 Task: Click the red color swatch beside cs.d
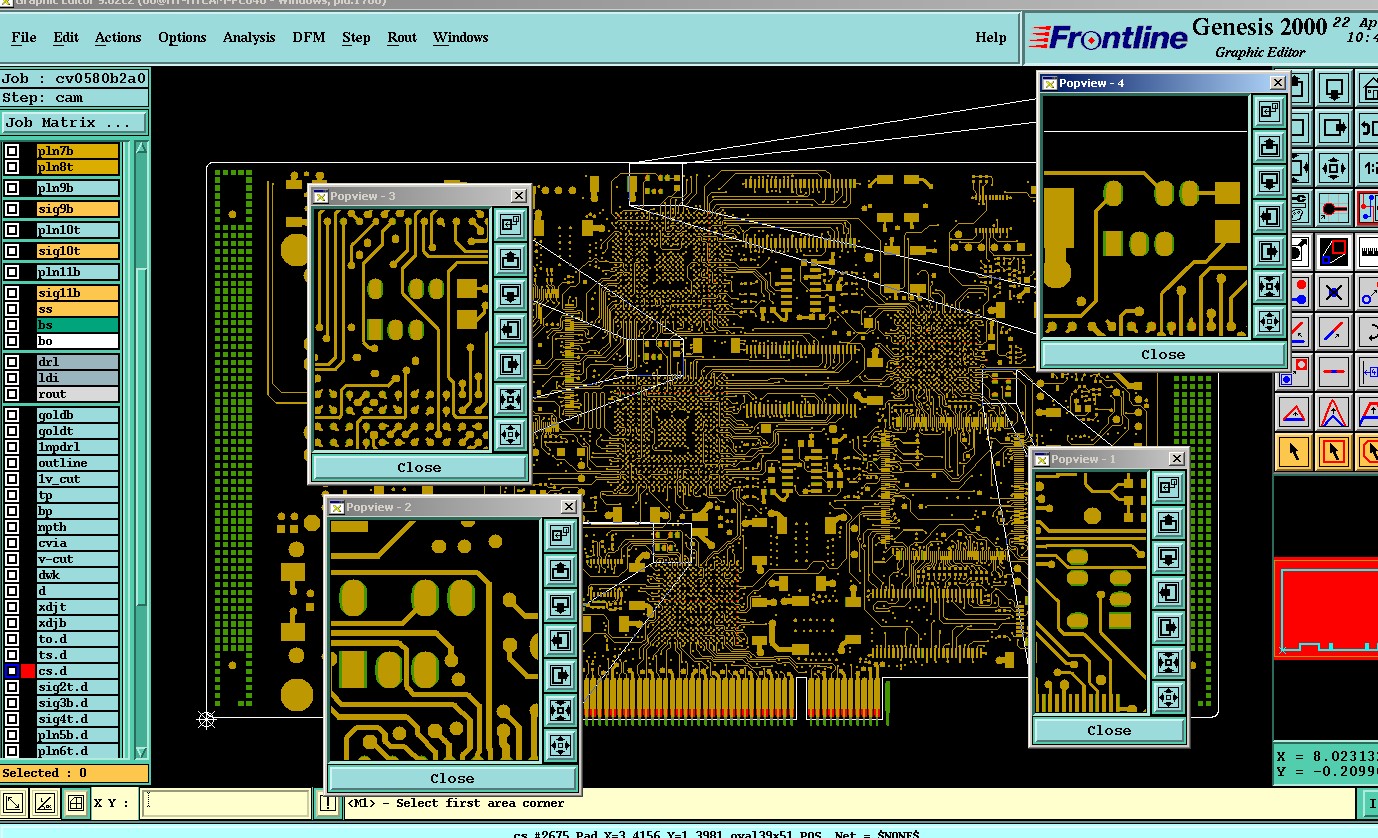[28, 671]
